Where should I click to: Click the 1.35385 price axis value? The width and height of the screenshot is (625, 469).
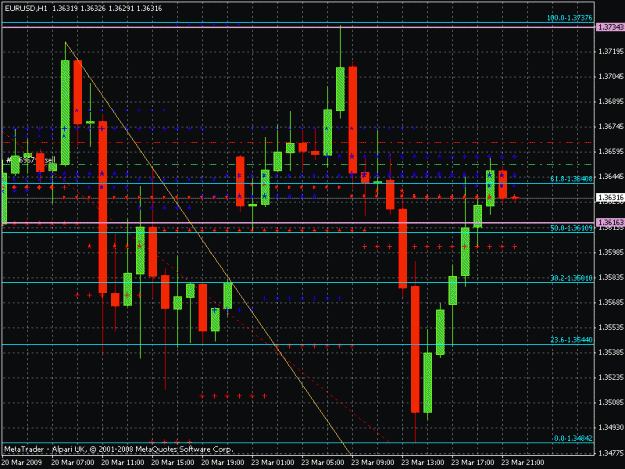(x=610, y=352)
